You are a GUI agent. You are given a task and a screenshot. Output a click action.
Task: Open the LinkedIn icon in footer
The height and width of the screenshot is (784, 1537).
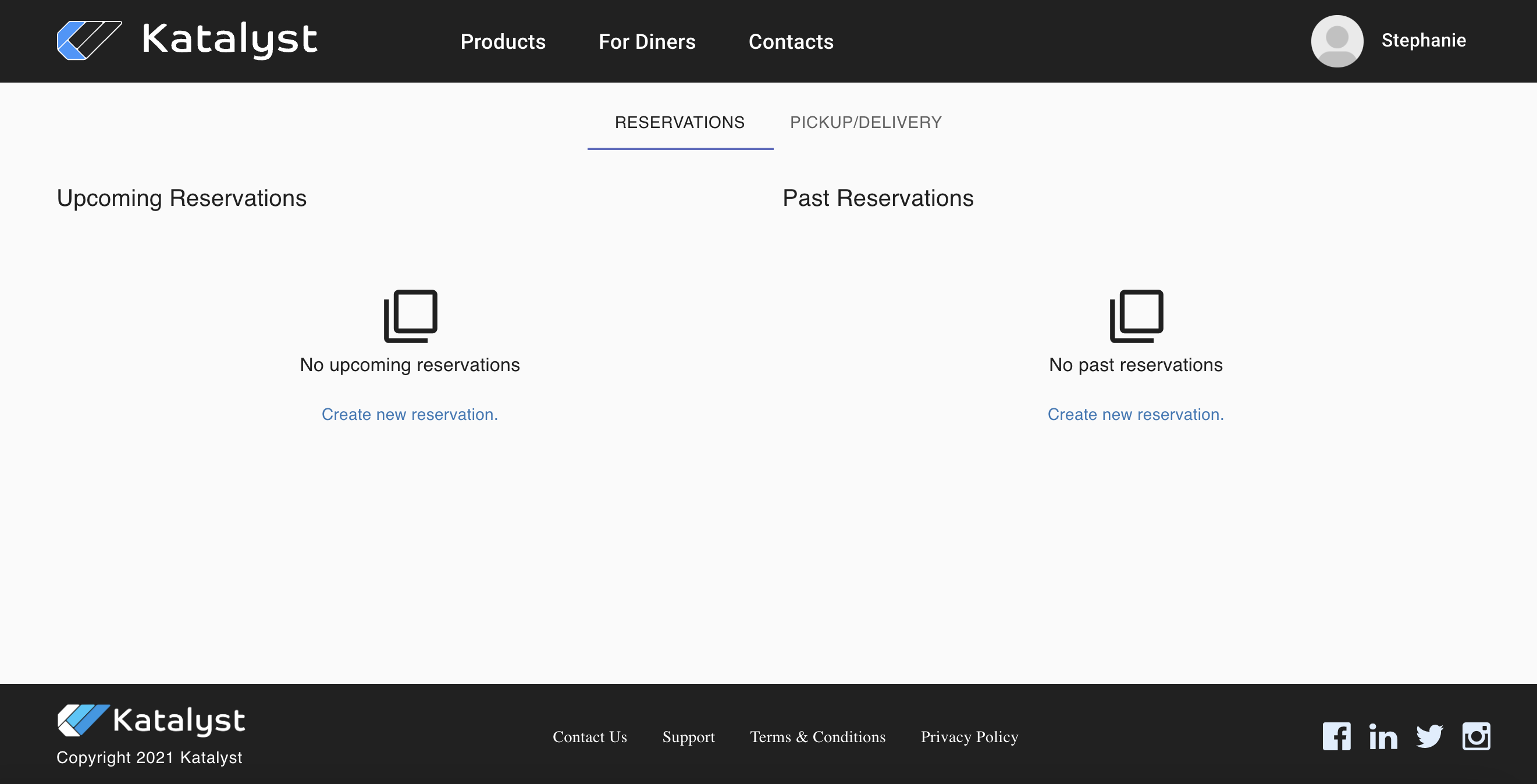[x=1383, y=736]
